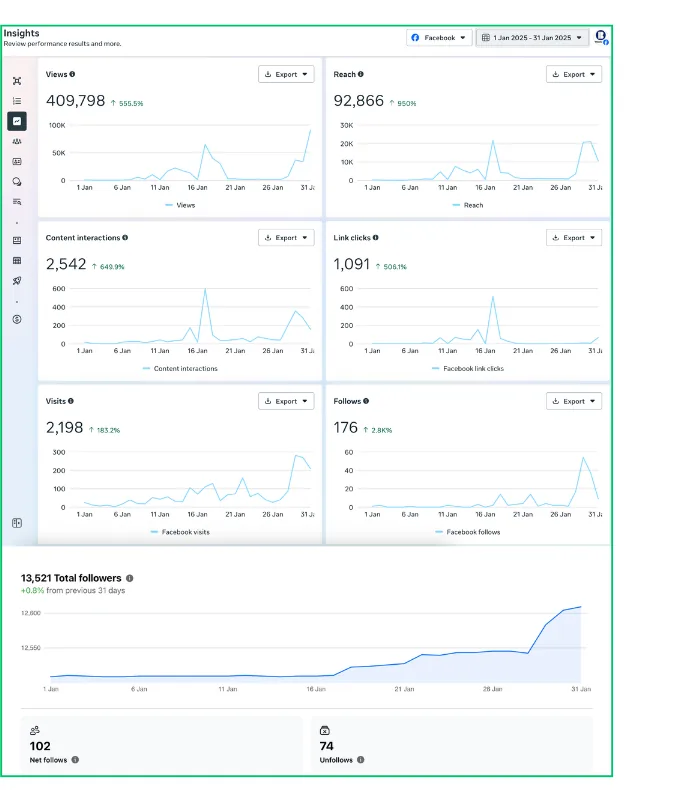Open the list-with-magnifier search icon in the sidebar
The height and width of the screenshot is (790, 675).
[x=17, y=202]
